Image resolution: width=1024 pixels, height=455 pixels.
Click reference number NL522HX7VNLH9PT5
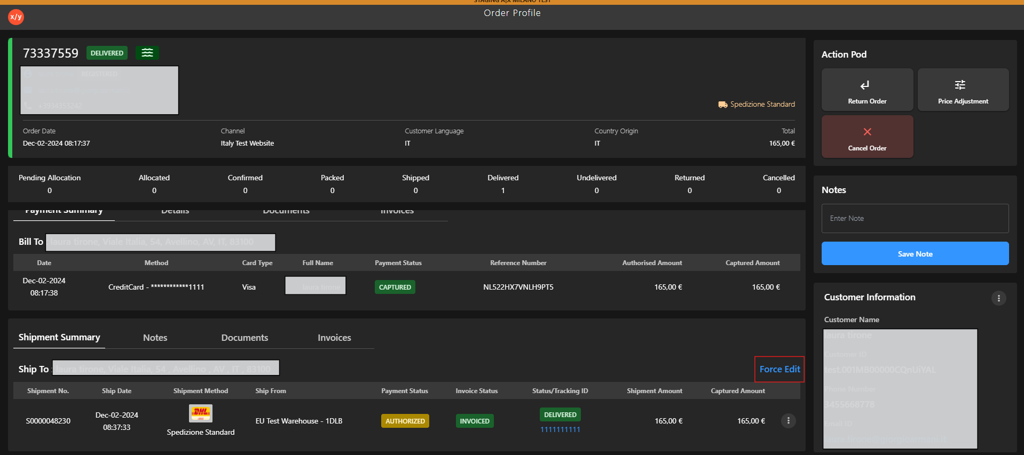tap(519, 287)
